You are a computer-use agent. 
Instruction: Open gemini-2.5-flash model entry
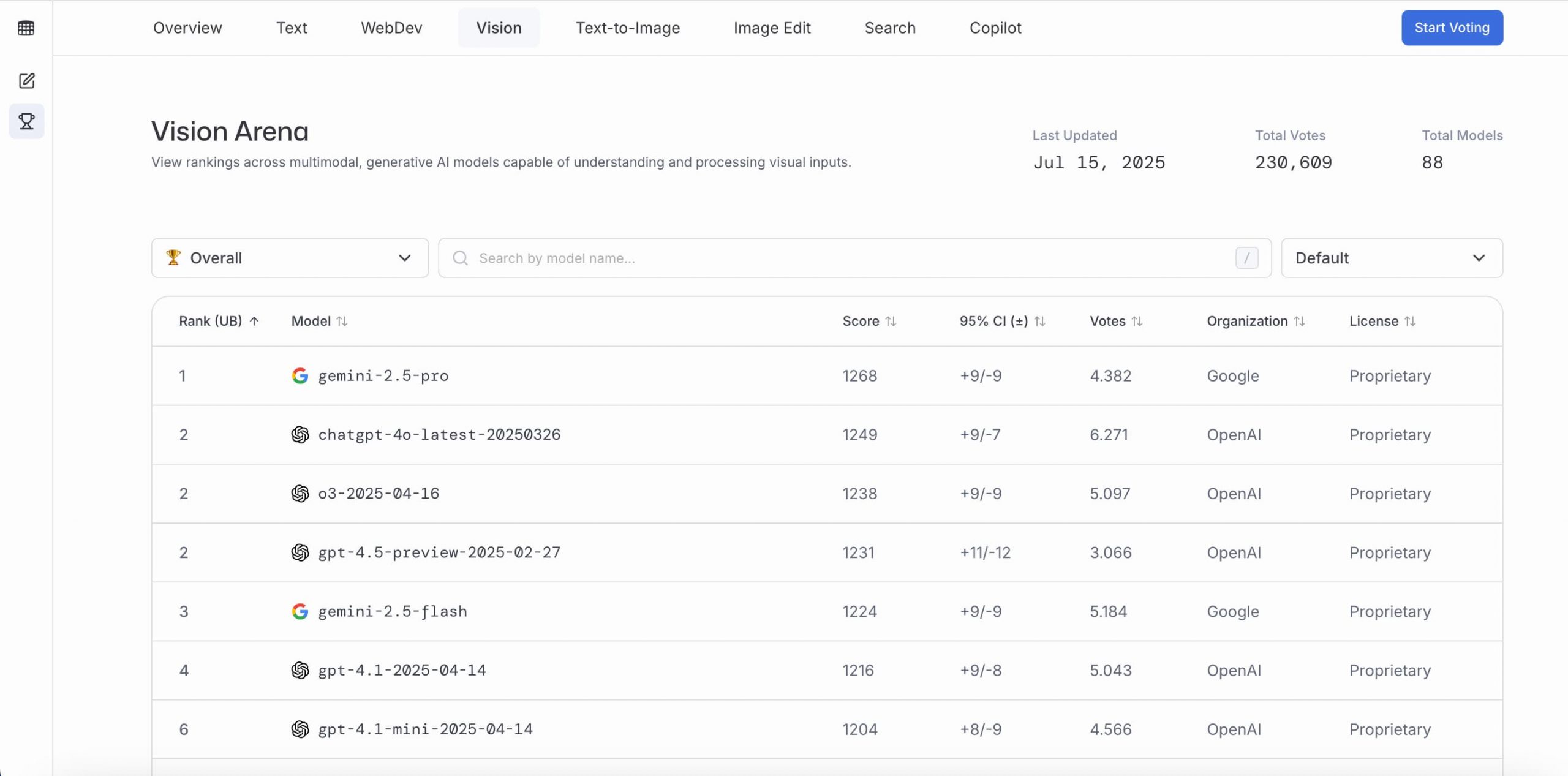393,611
